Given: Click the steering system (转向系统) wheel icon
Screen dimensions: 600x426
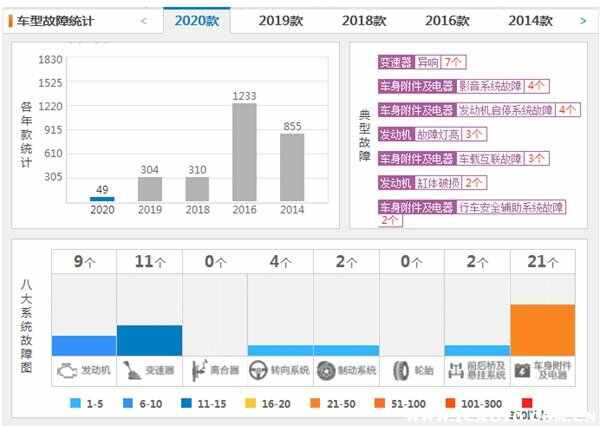Looking at the screenshot, I should coord(258,370).
